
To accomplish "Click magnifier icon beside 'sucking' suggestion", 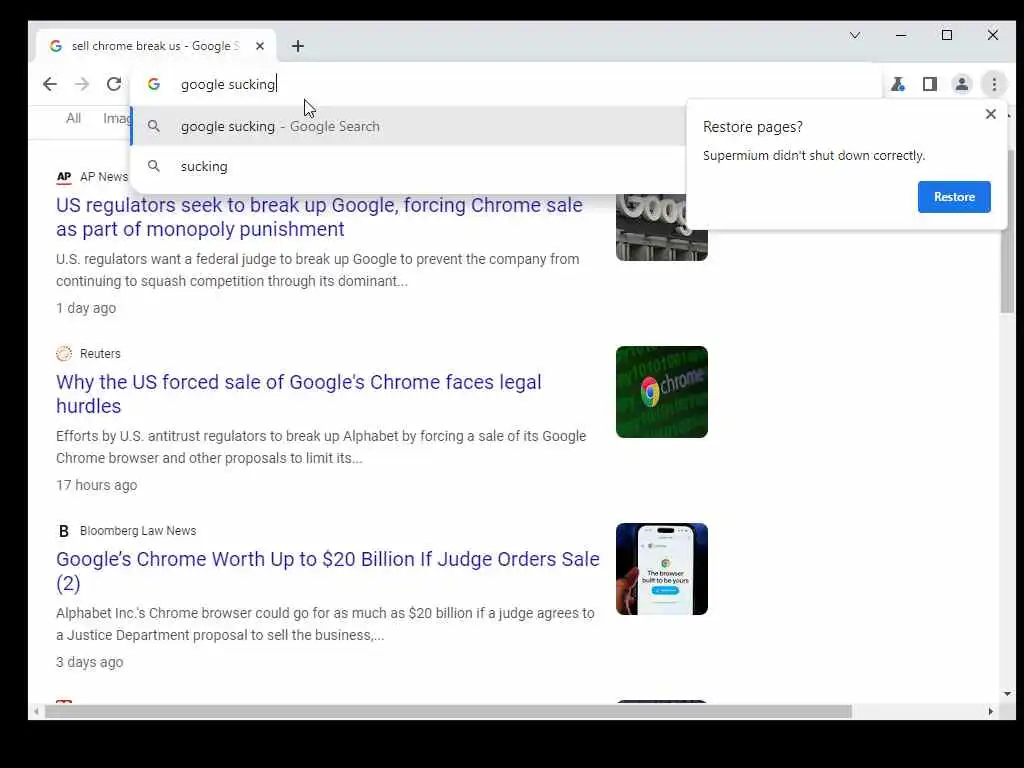I will [153, 166].
